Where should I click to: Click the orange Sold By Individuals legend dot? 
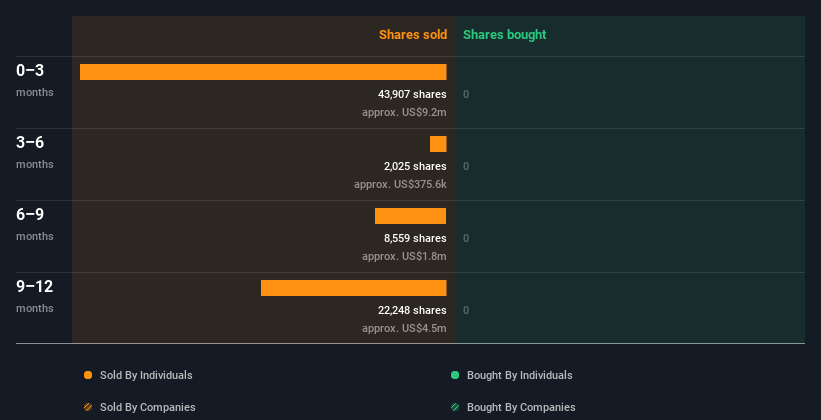click(x=88, y=375)
